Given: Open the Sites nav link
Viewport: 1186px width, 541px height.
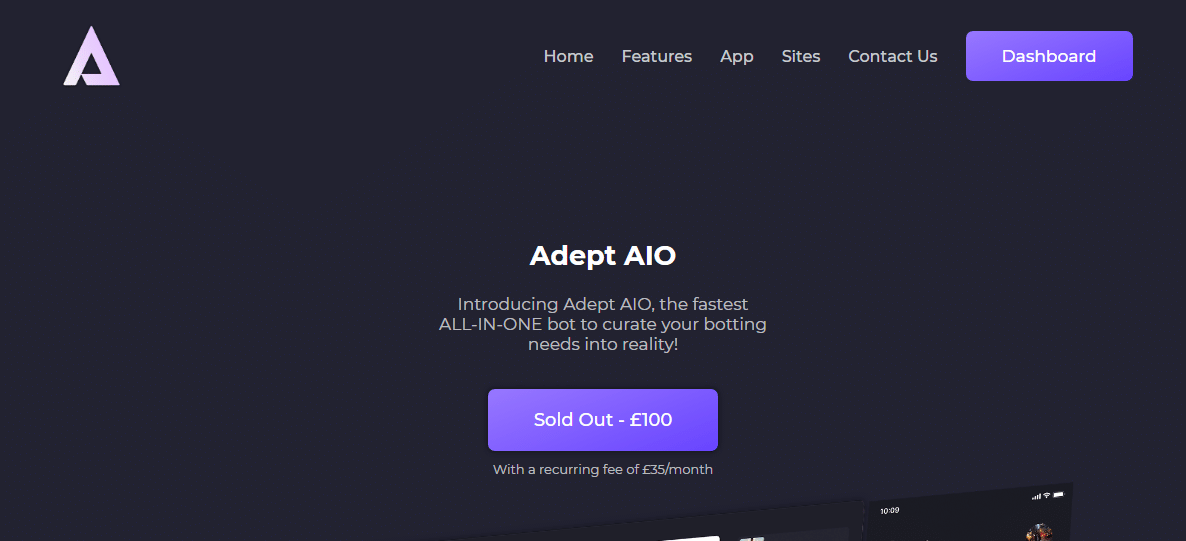Looking at the screenshot, I should pyautogui.click(x=801, y=56).
